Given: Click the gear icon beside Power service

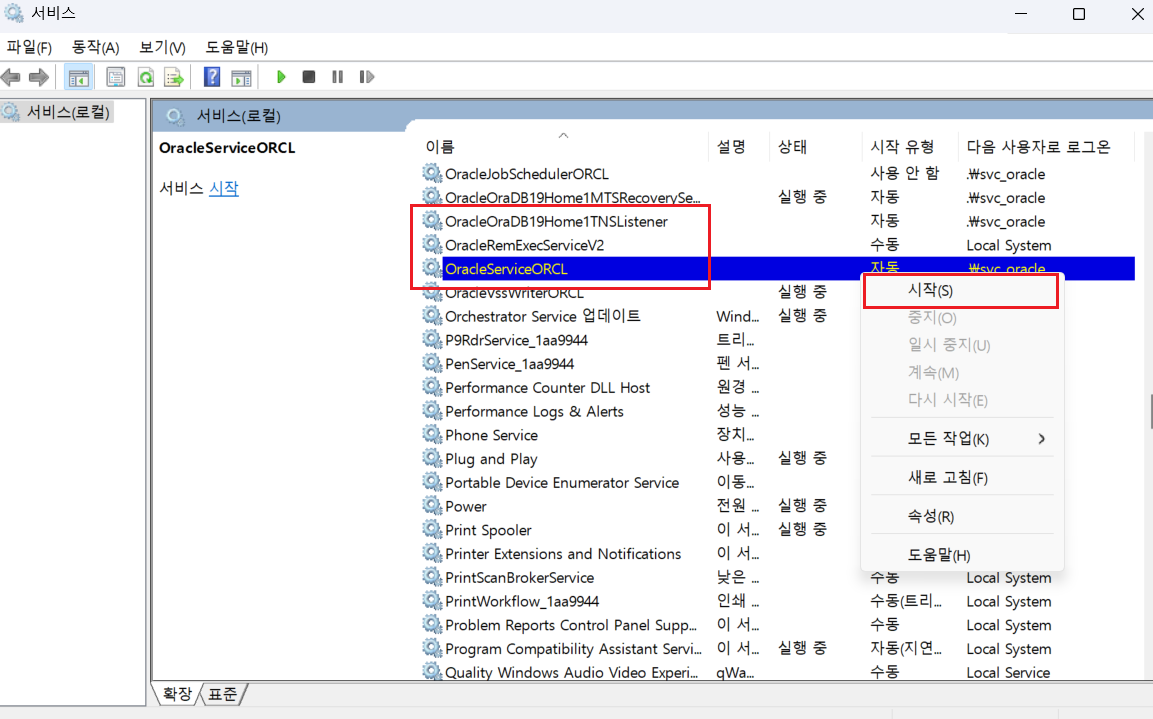Looking at the screenshot, I should coord(432,506).
